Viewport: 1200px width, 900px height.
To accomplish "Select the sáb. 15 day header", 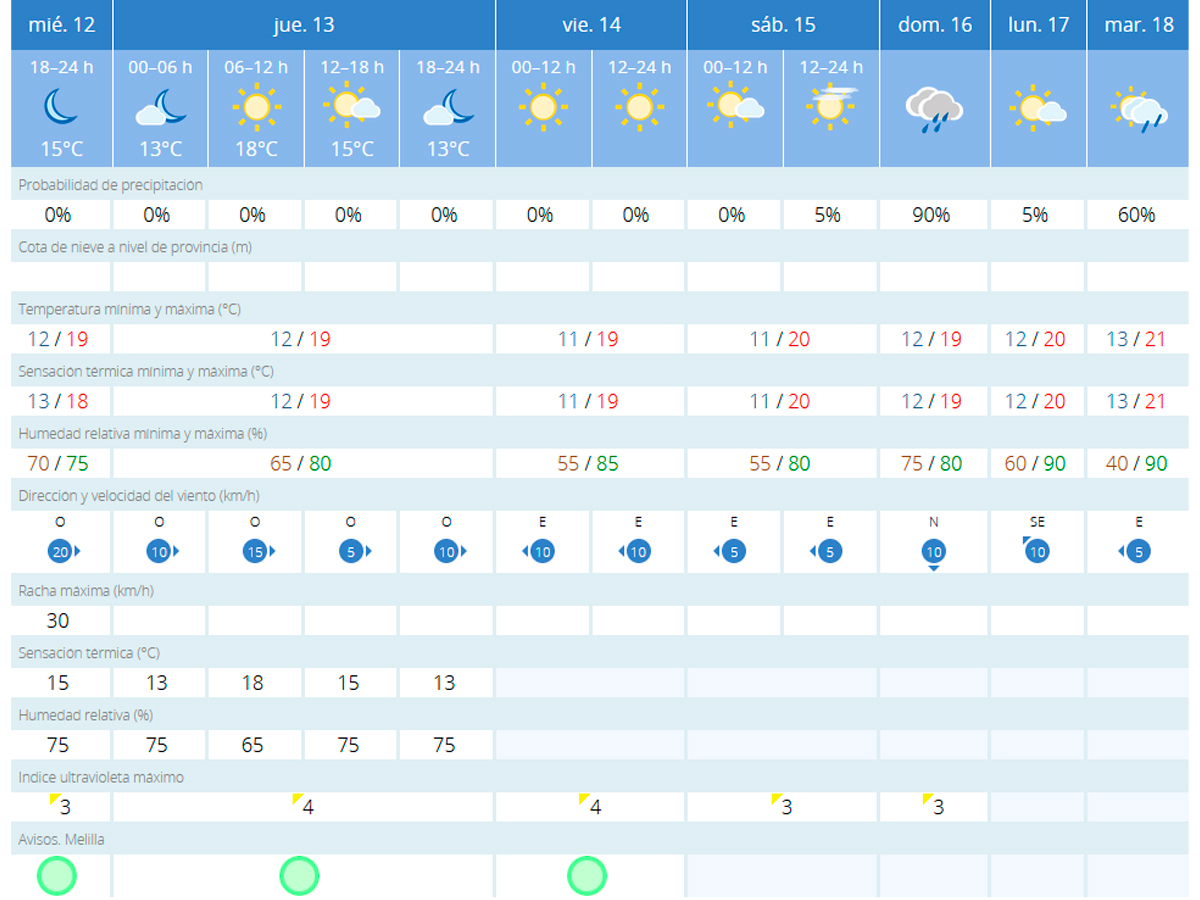I will pos(783,24).
